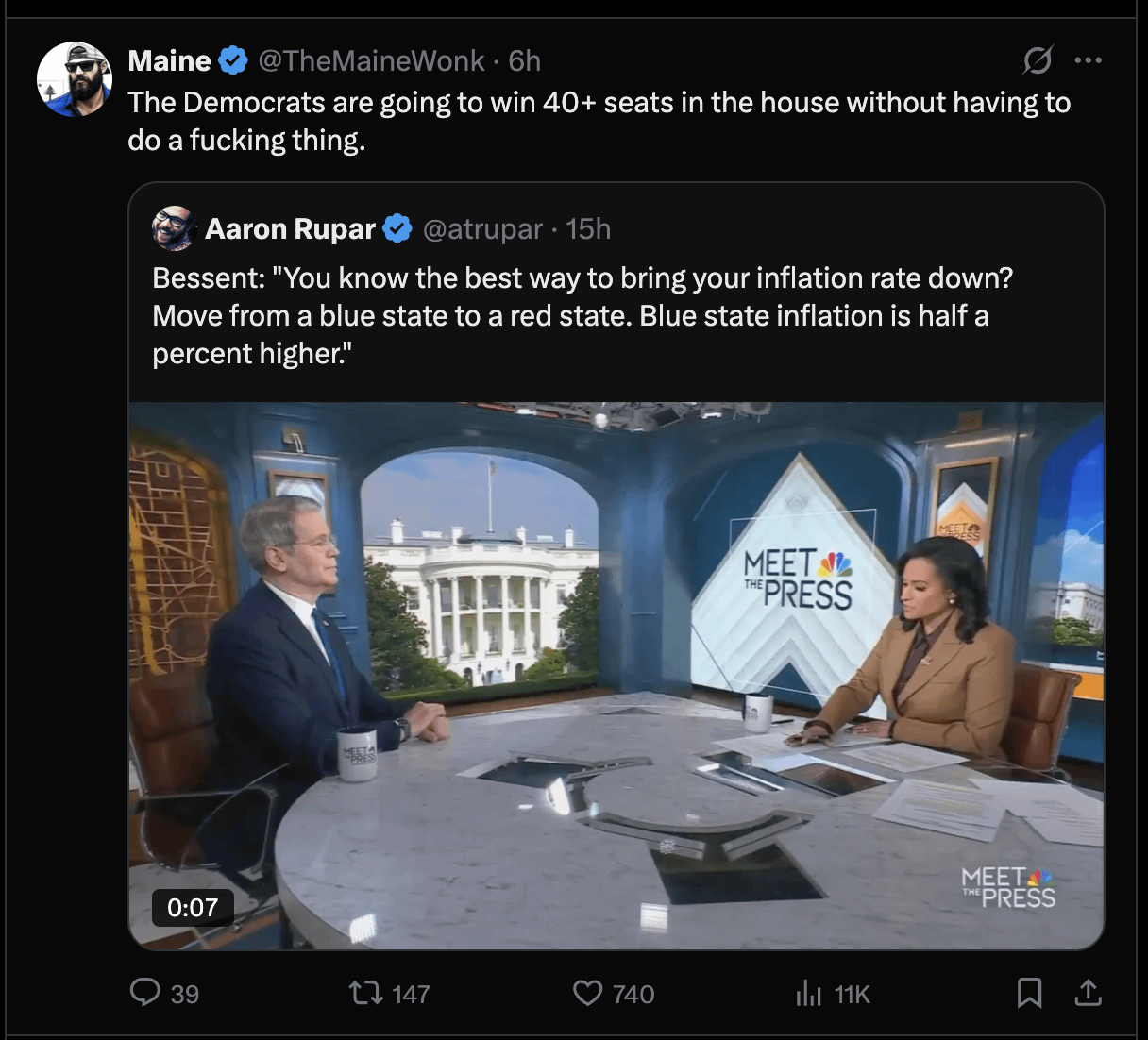Click the 0:07 video duration badge
The width and height of the screenshot is (1148, 1040).
tap(193, 908)
